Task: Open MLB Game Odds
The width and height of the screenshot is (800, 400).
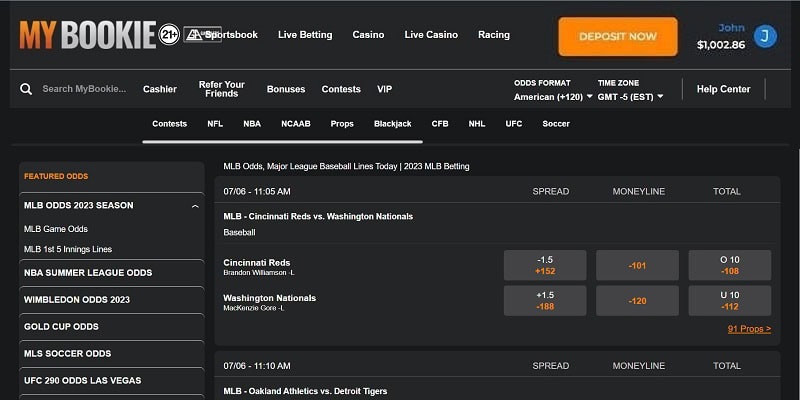Action: pos(56,229)
